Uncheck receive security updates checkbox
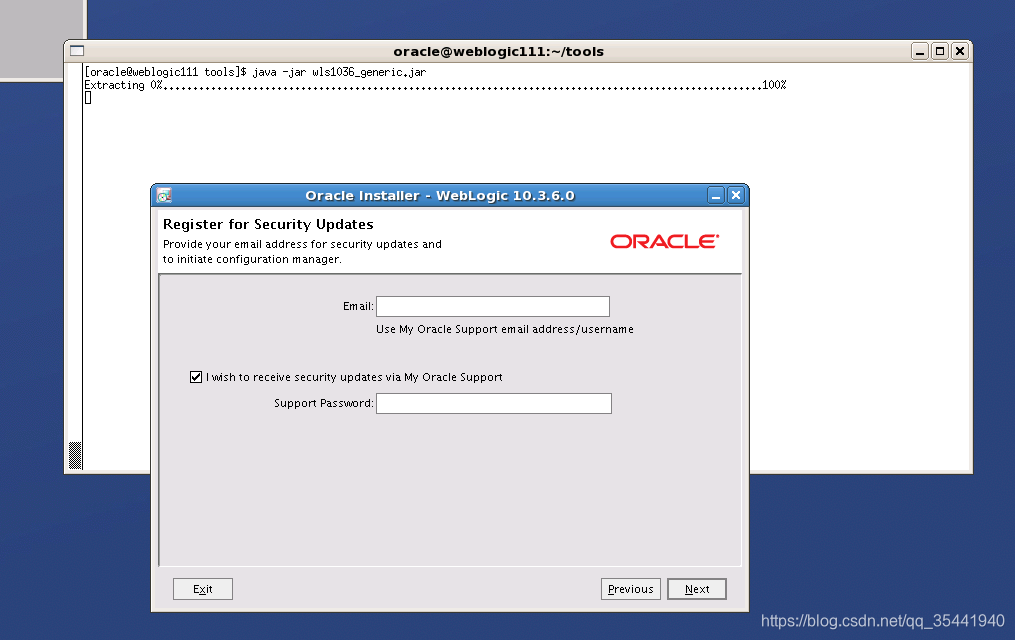The width and height of the screenshot is (1015, 640). 196,377
